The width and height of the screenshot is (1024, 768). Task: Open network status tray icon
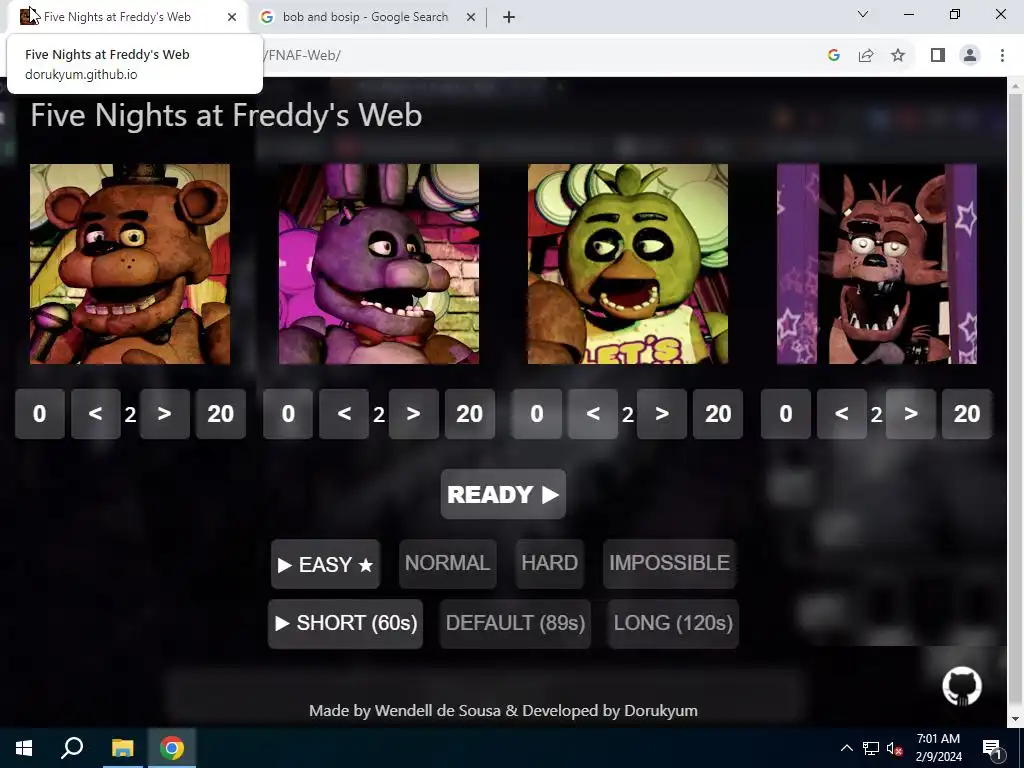[x=871, y=748]
